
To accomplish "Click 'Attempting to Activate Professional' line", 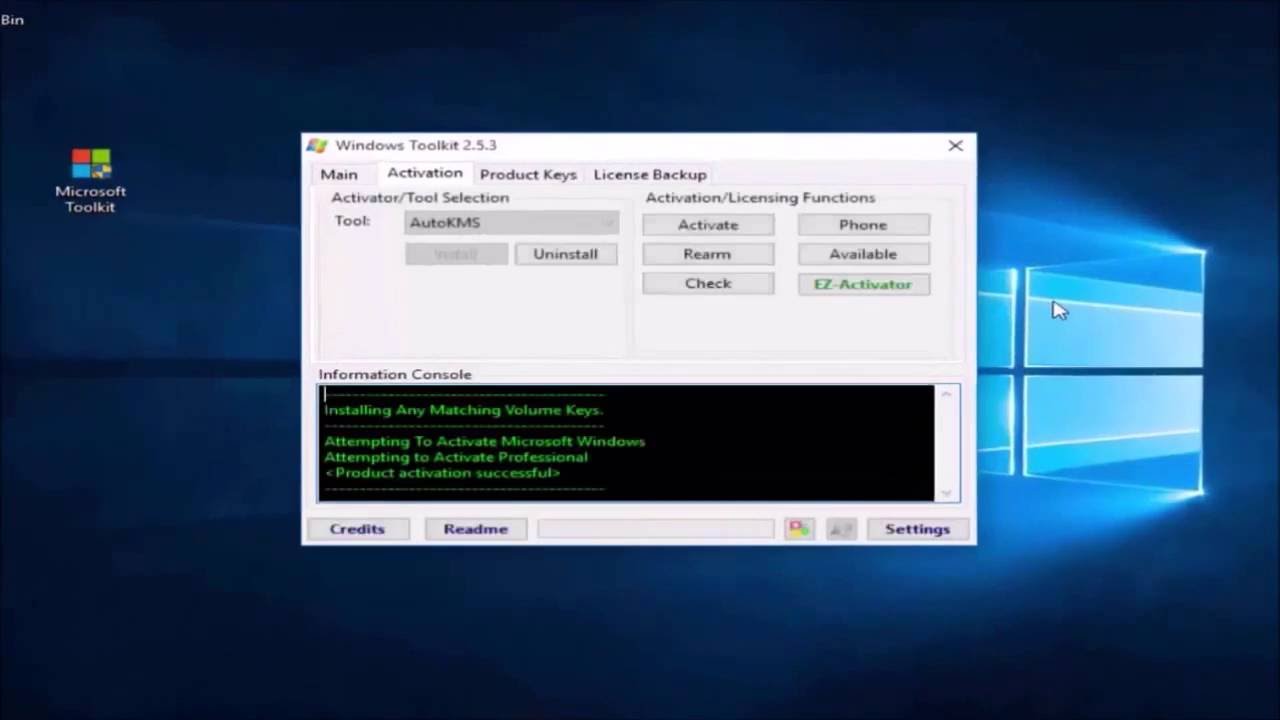I will point(456,457).
